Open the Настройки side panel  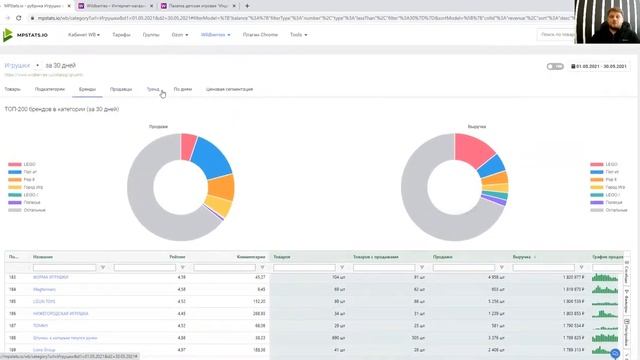click(627, 334)
